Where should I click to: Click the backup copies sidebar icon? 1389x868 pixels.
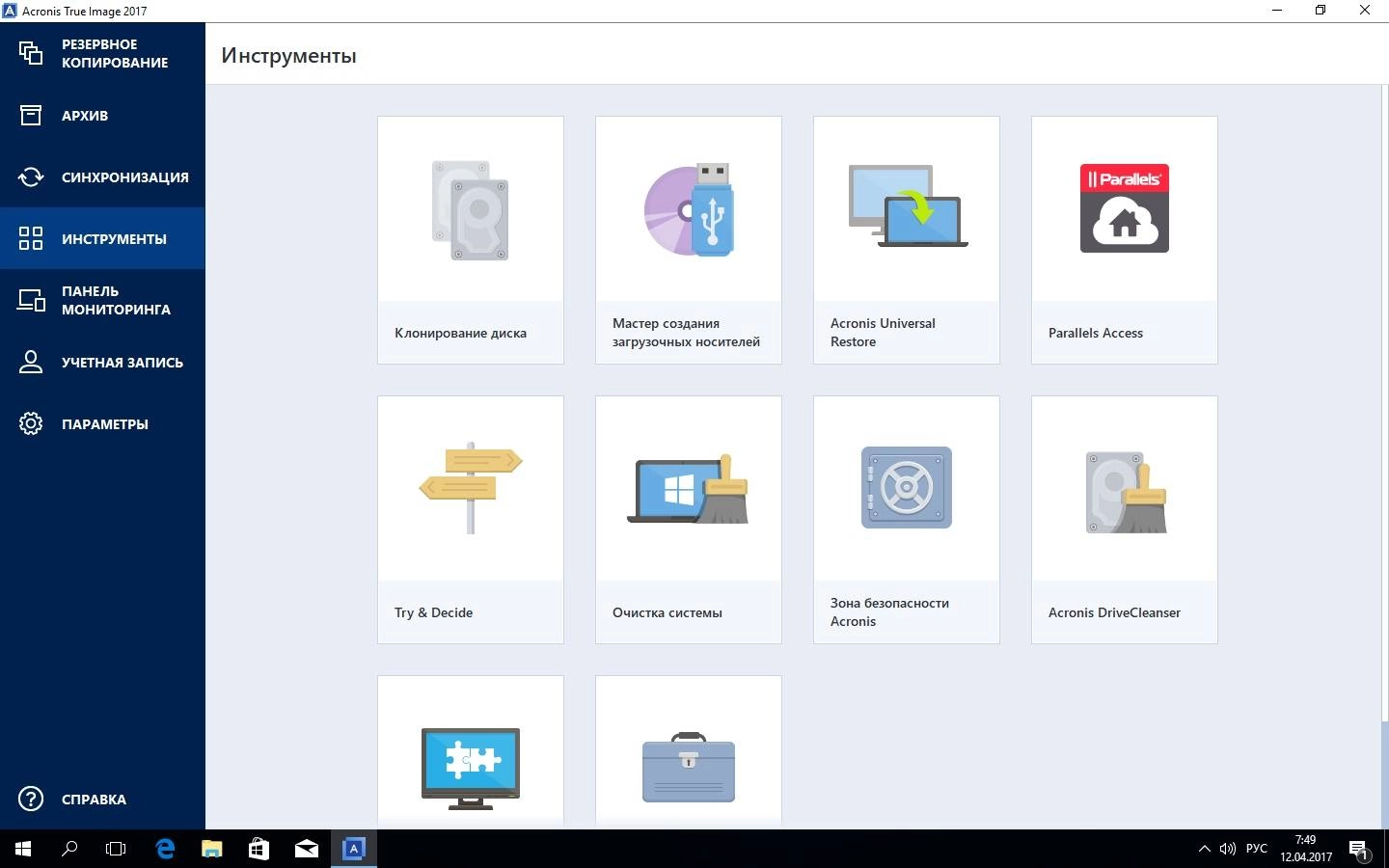pyautogui.click(x=31, y=52)
